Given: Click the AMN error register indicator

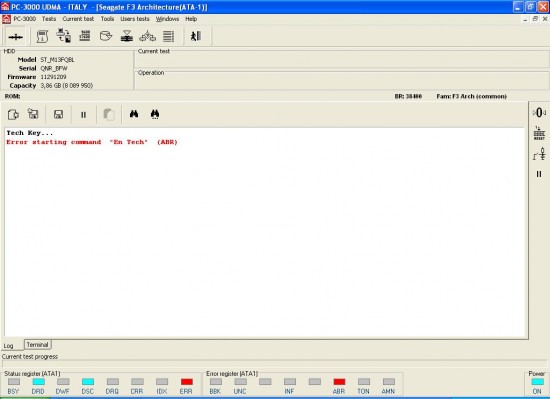Looking at the screenshot, I should (389, 381).
